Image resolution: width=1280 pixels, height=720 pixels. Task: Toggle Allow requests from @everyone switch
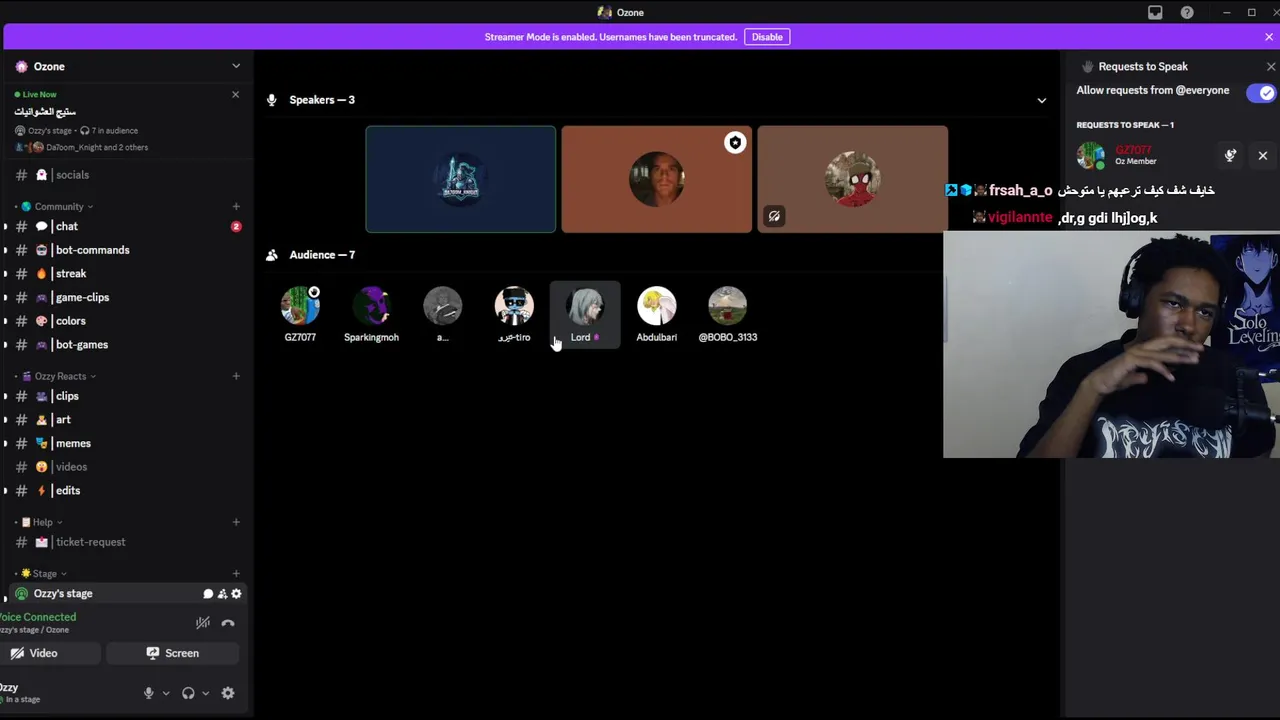[x=1261, y=93]
